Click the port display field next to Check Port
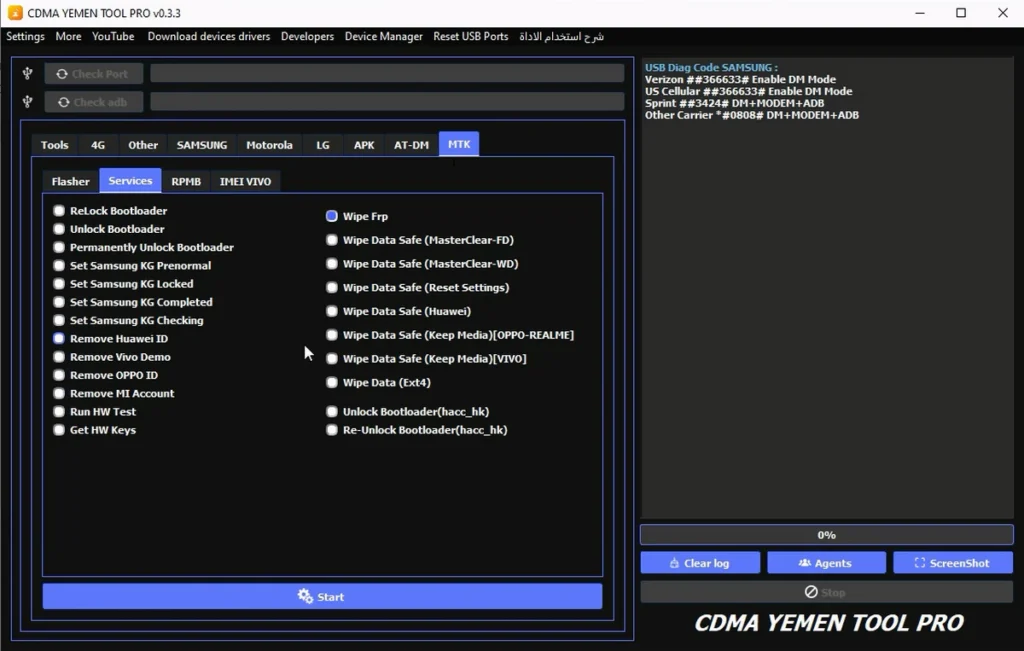Viewport: 1024px width, 651px height. click(387, 74)
